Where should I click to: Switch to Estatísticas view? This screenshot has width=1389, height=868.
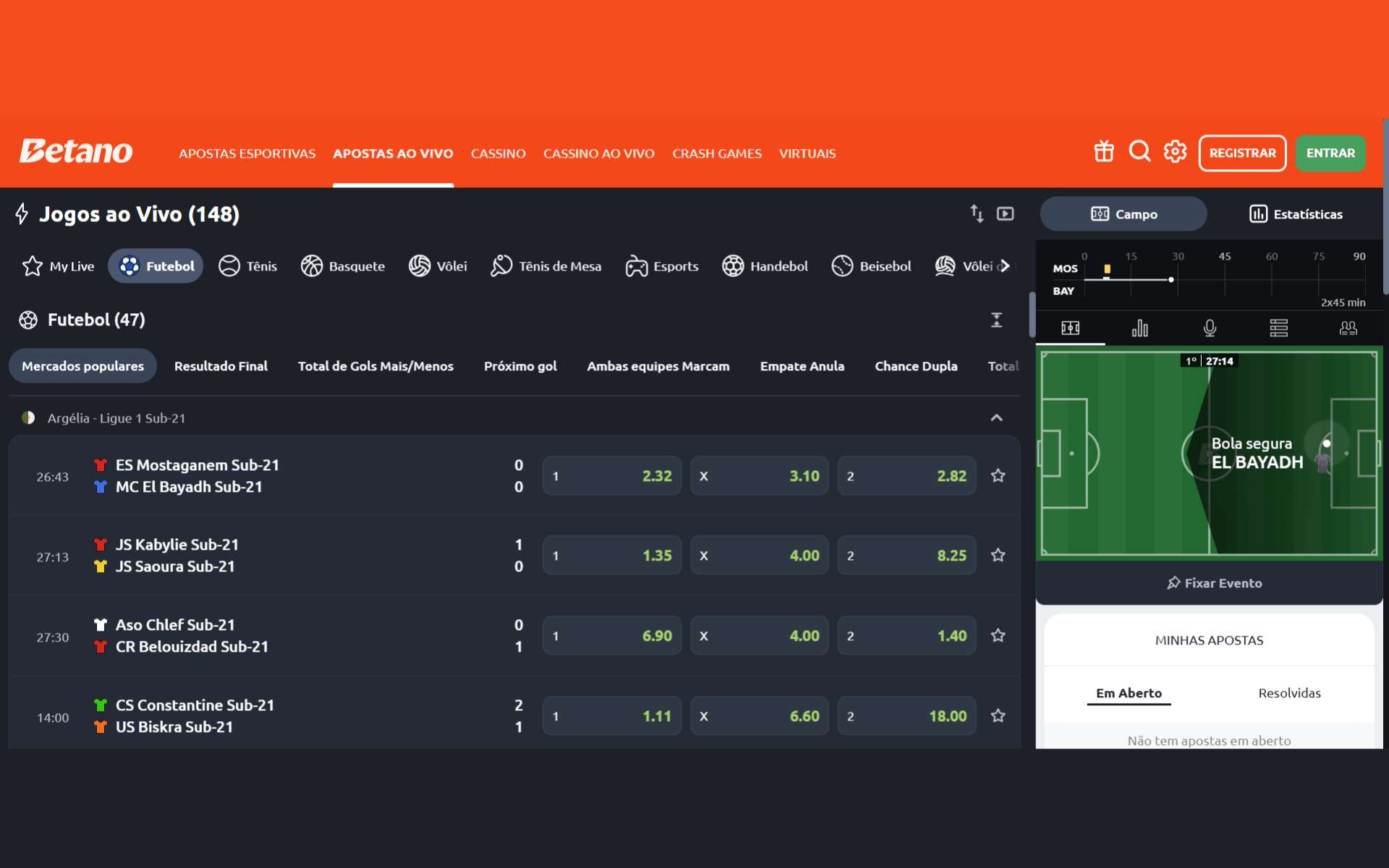point(1296,214)
